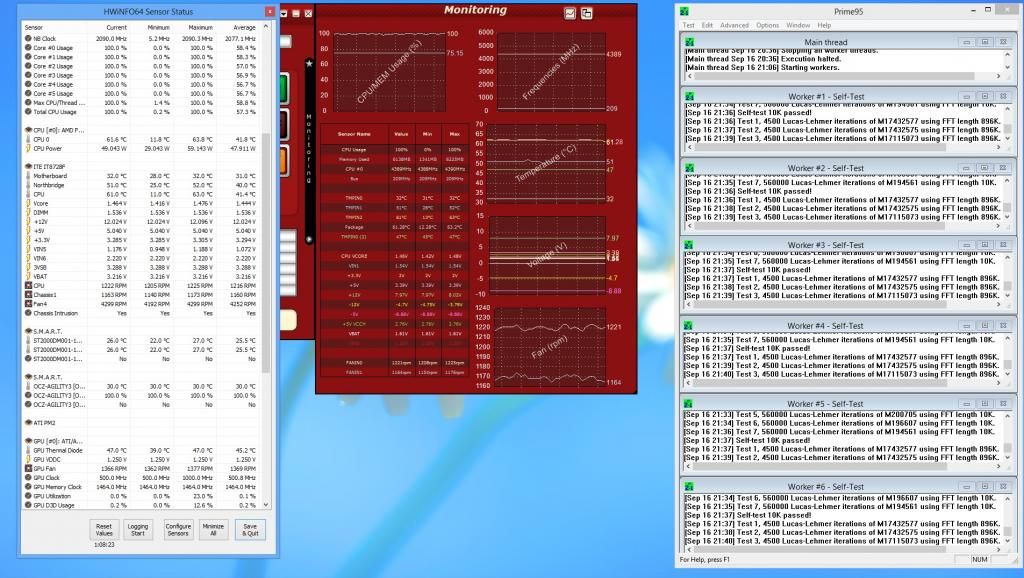Click the lightning icon beside CPU Power
The image size is (1024, 578).
(28, 148)
